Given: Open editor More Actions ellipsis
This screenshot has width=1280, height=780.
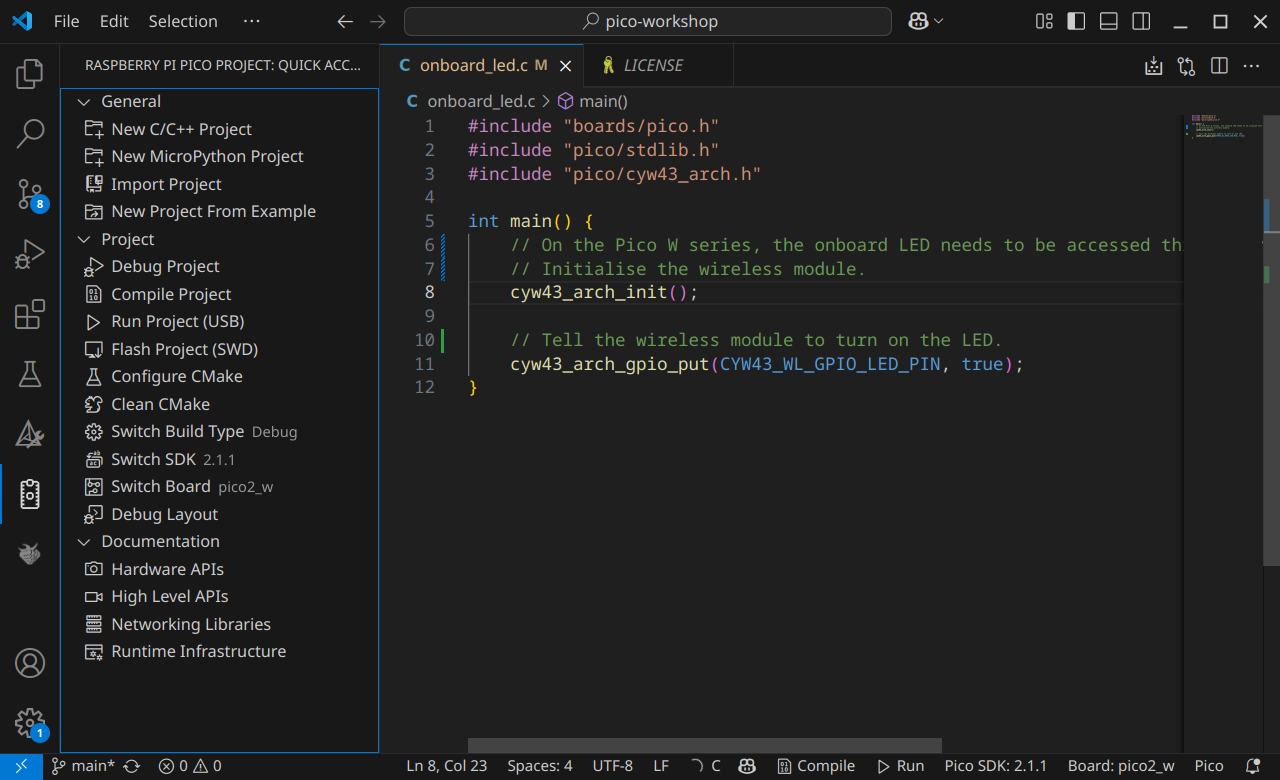Looking at the screenshot, I should click(1251, 66).
